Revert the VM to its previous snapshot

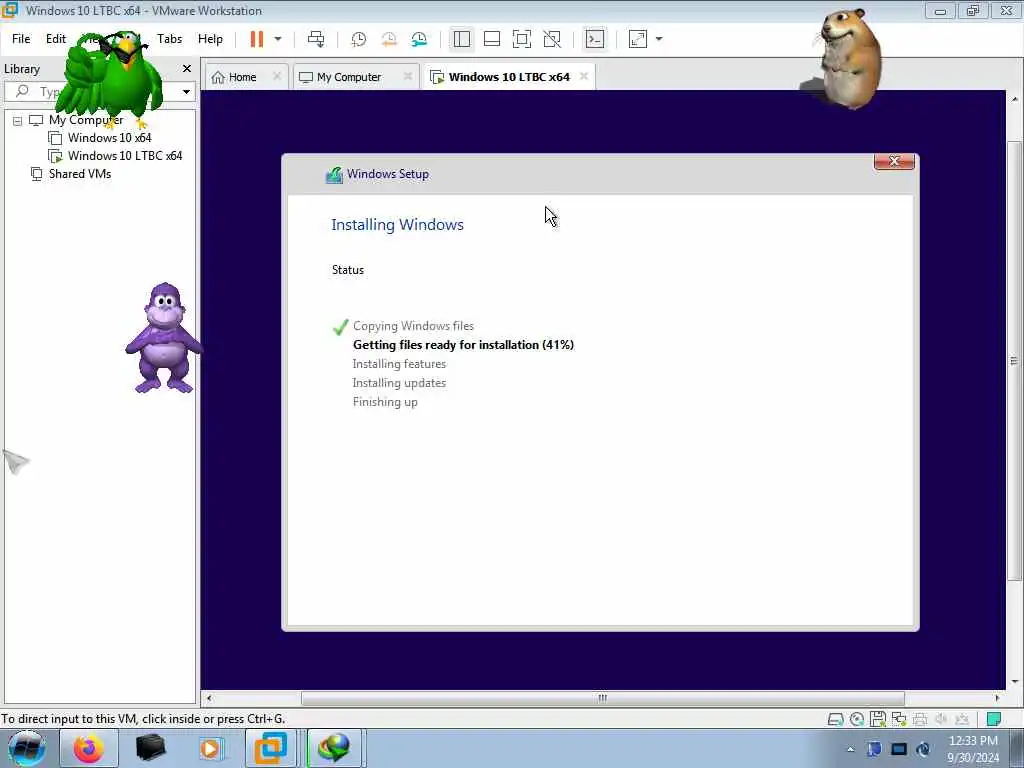tap(389, 39)
